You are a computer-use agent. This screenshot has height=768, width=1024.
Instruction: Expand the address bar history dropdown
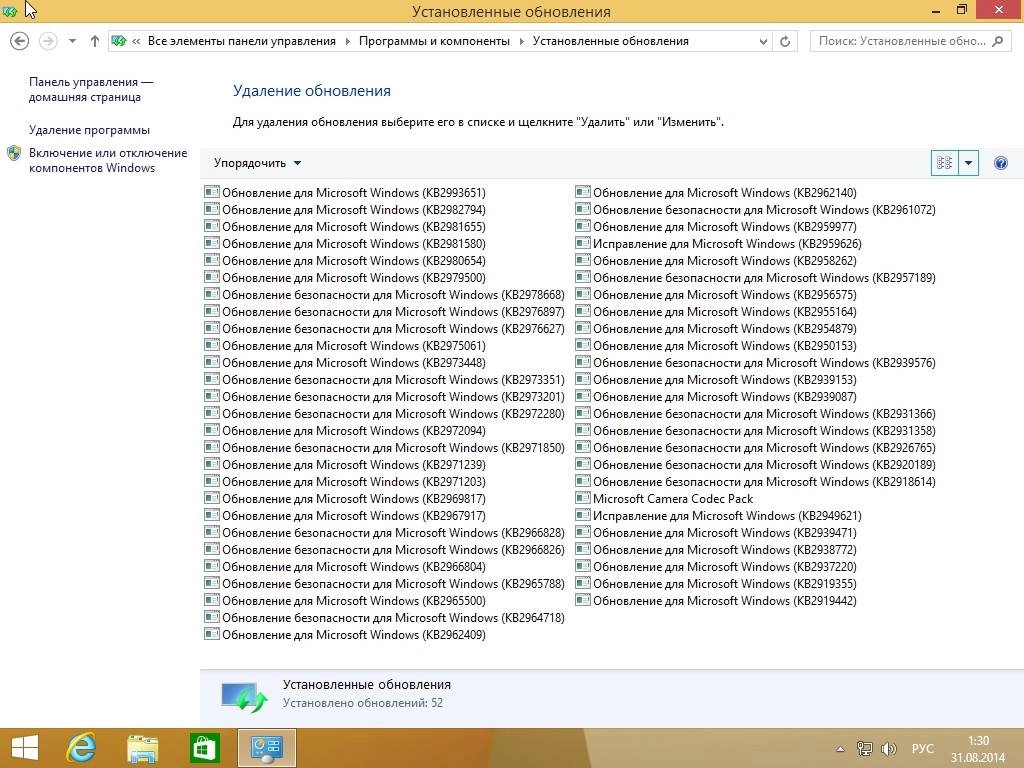click(x=763, y=41)
